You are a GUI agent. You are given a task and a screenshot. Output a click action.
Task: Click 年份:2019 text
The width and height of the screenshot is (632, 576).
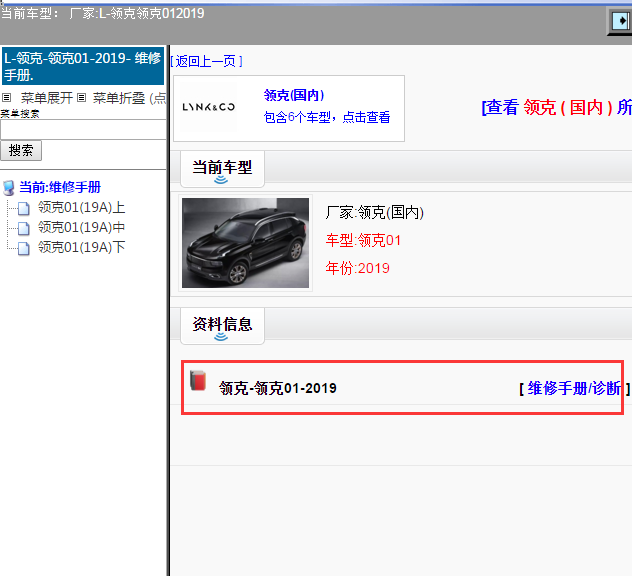point(358,268)
